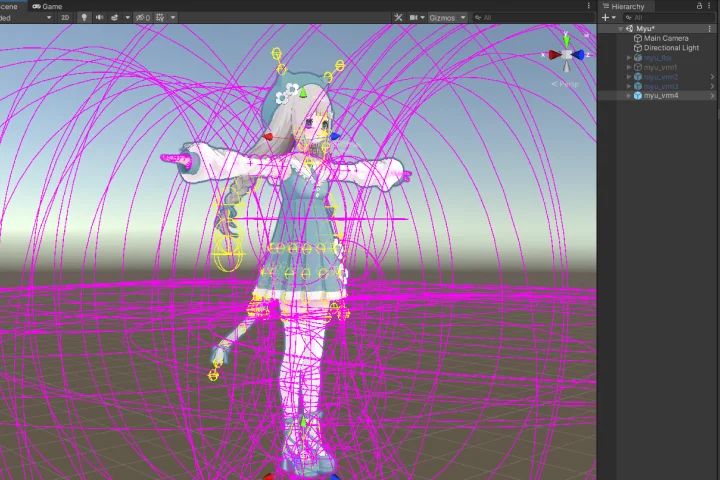Viewport: 720px width, 480px height.
Task: Click the add object plus button in Hierarchy
Action: pyautogui.click(x=605, y=17)
